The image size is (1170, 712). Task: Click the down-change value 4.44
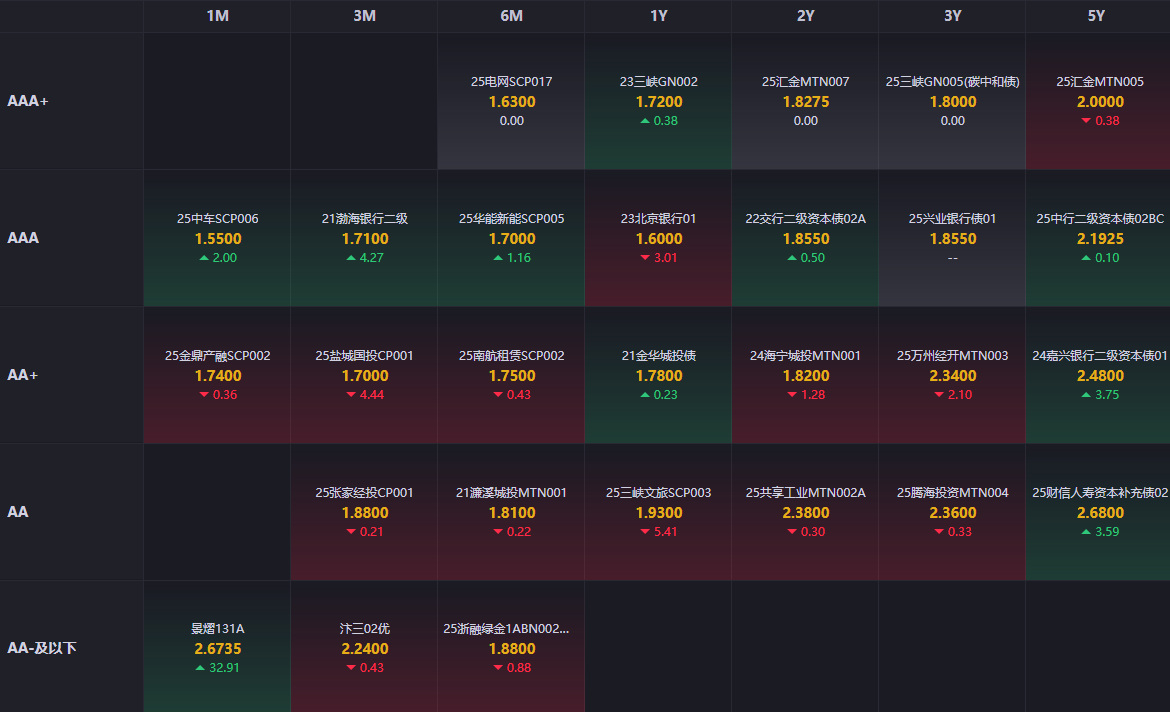click(x=372, y=395)
